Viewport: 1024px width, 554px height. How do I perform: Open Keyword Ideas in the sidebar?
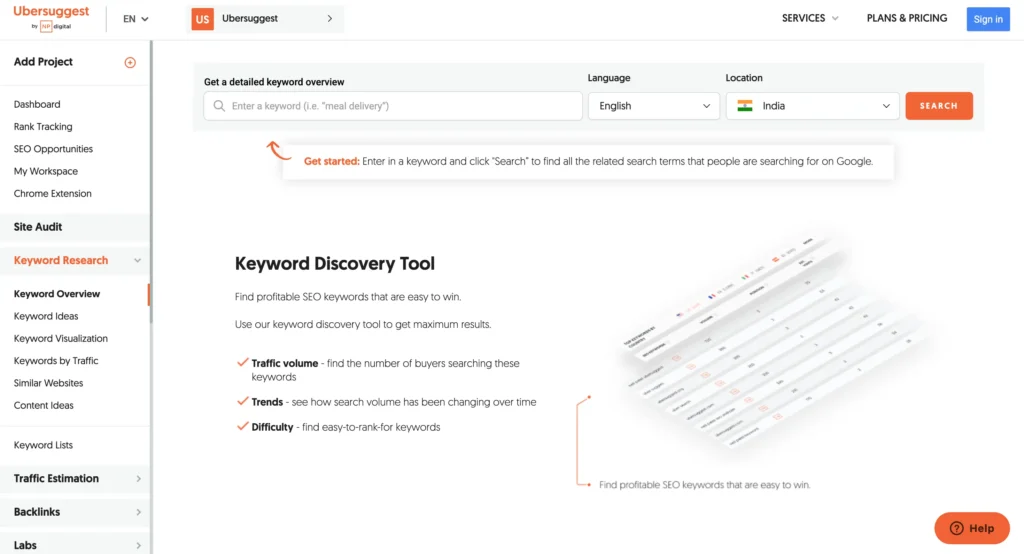pyautogui.click(x=46, y=316)
